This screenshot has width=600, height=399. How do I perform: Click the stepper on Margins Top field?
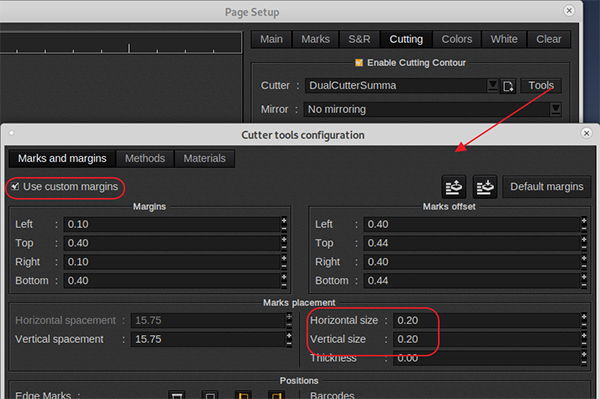pyautogui.click(x=284, y=243)
